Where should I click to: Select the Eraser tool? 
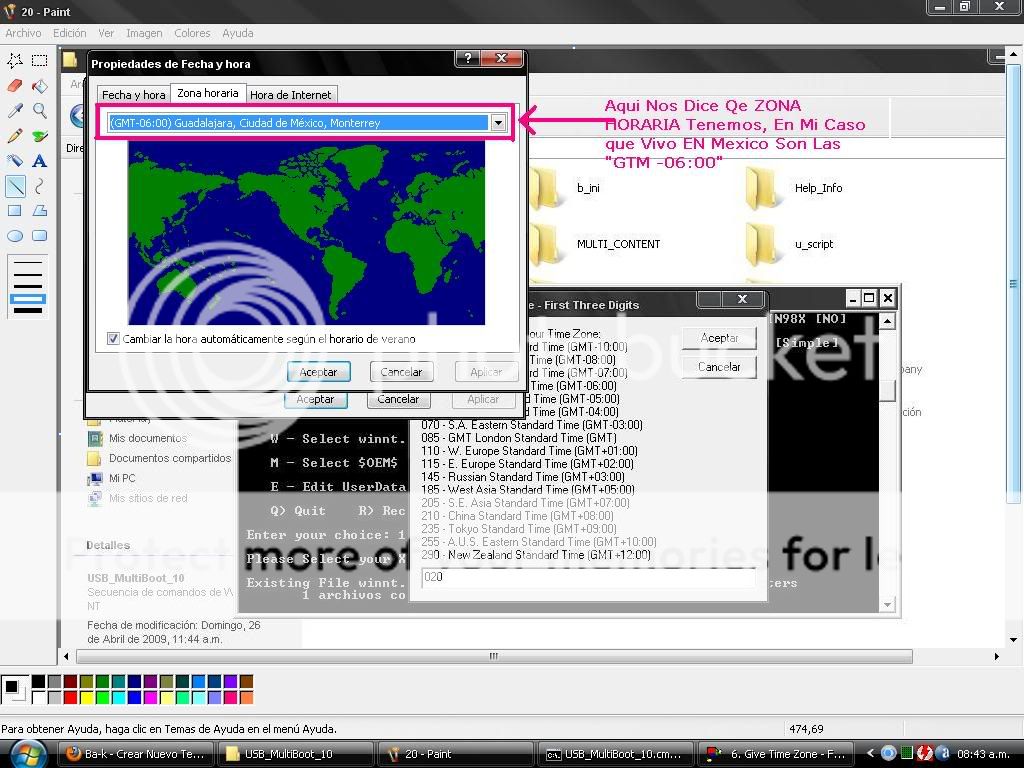pyautogui.click(x=15, y=86)
